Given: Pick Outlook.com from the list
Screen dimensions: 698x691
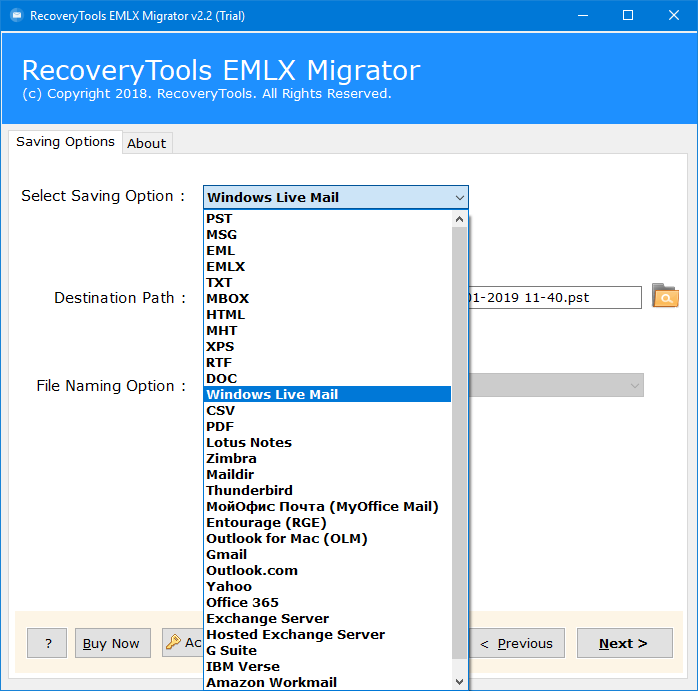Looking at the screenshot, I should [327, 571].
